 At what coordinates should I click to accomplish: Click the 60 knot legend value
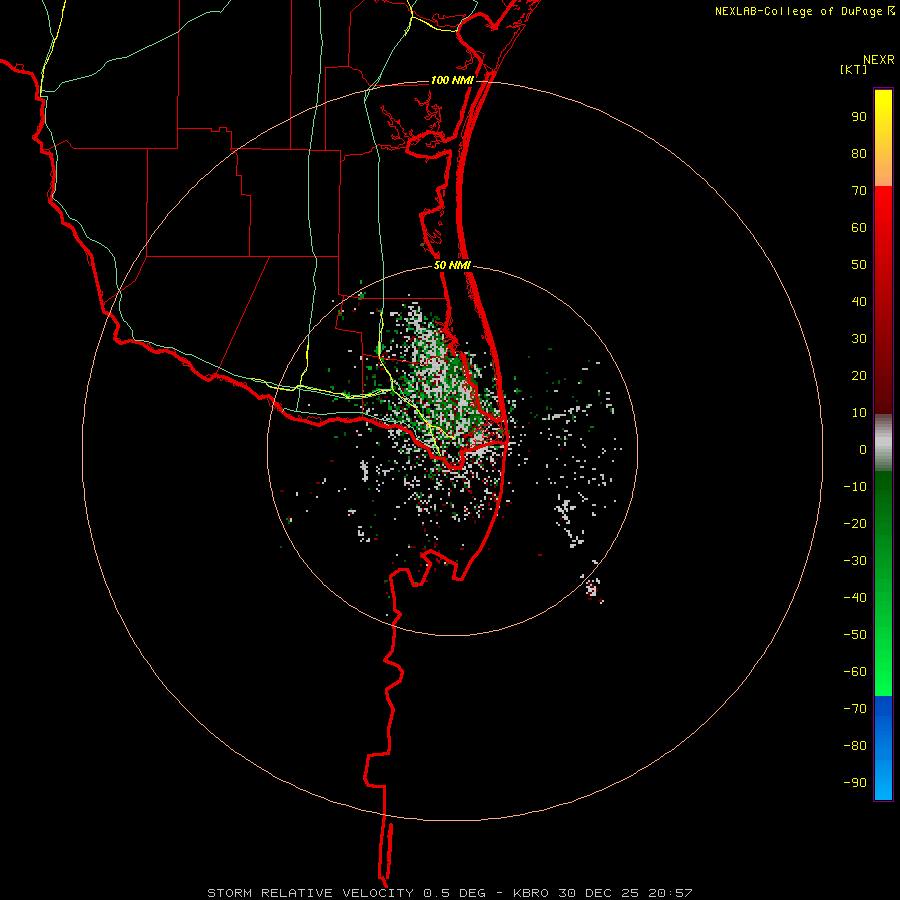tap(859, 227)
